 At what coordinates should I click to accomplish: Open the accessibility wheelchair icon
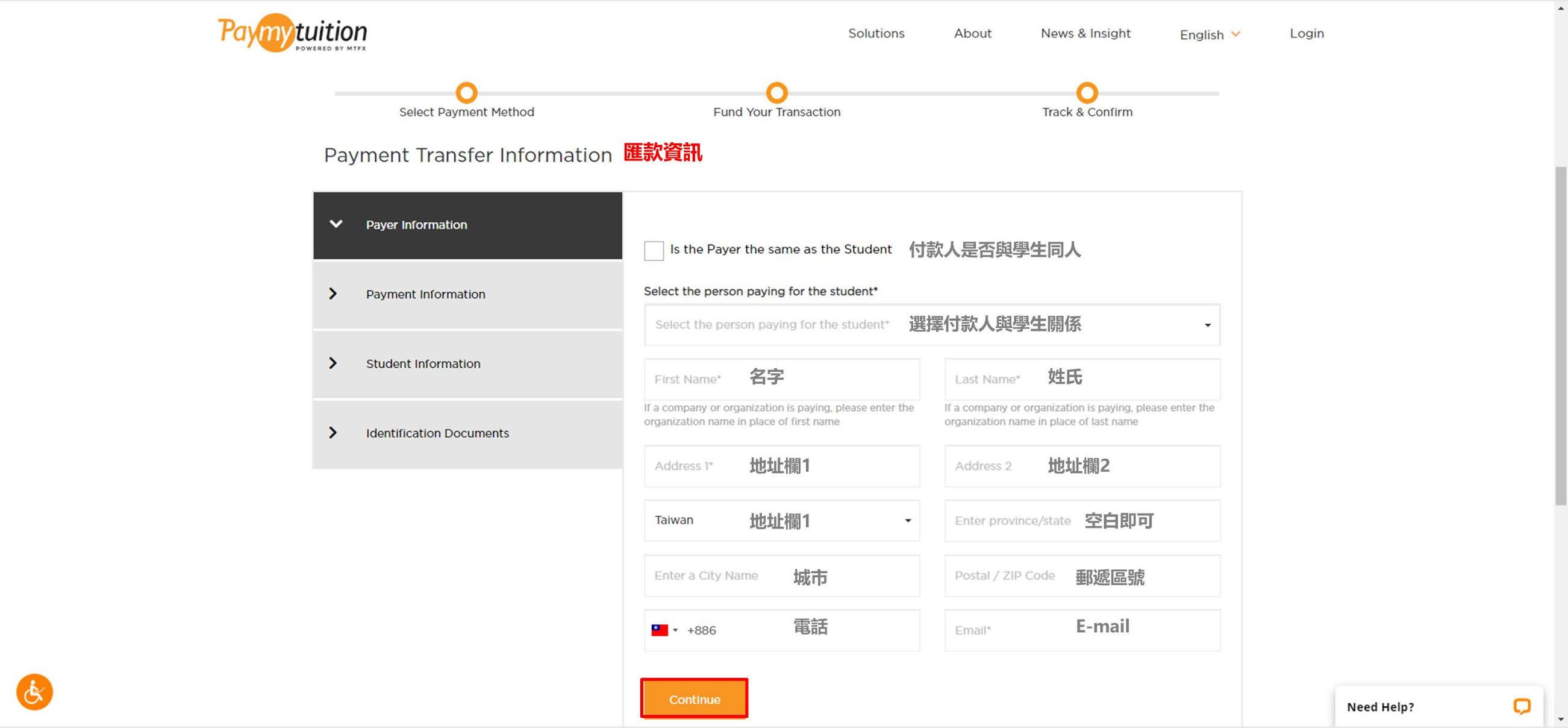pyautogui.click(x=35, y=692)
